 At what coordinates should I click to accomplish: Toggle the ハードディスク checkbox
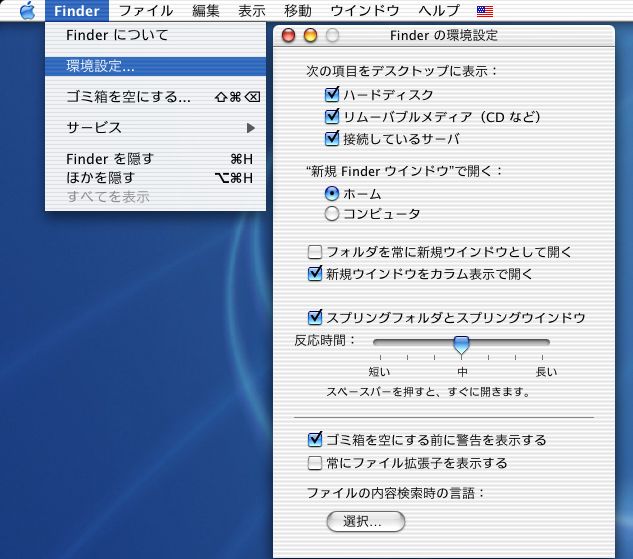tap(333, 95)
